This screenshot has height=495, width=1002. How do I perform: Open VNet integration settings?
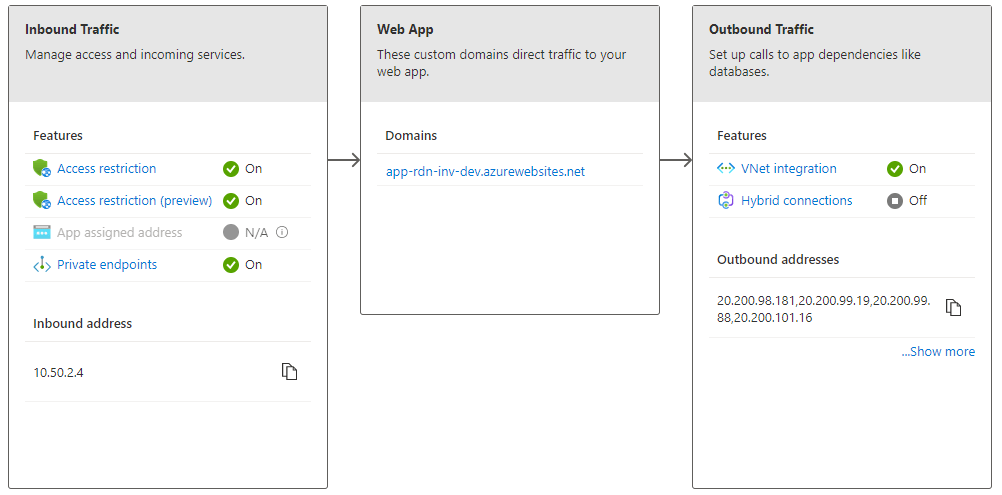pyautogui.click(x=788, y=169)
